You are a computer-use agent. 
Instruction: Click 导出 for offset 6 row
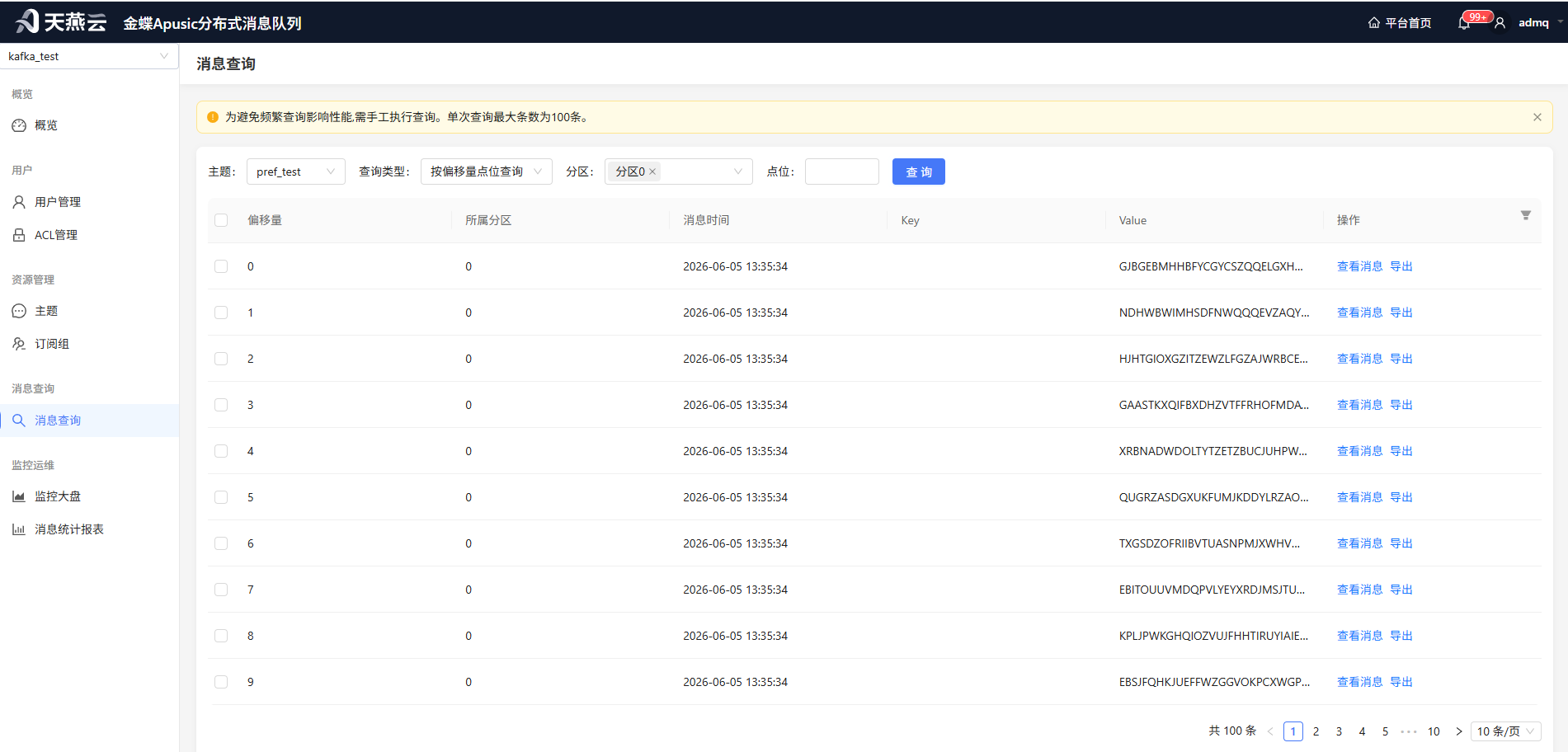(x=1401, y=543)
